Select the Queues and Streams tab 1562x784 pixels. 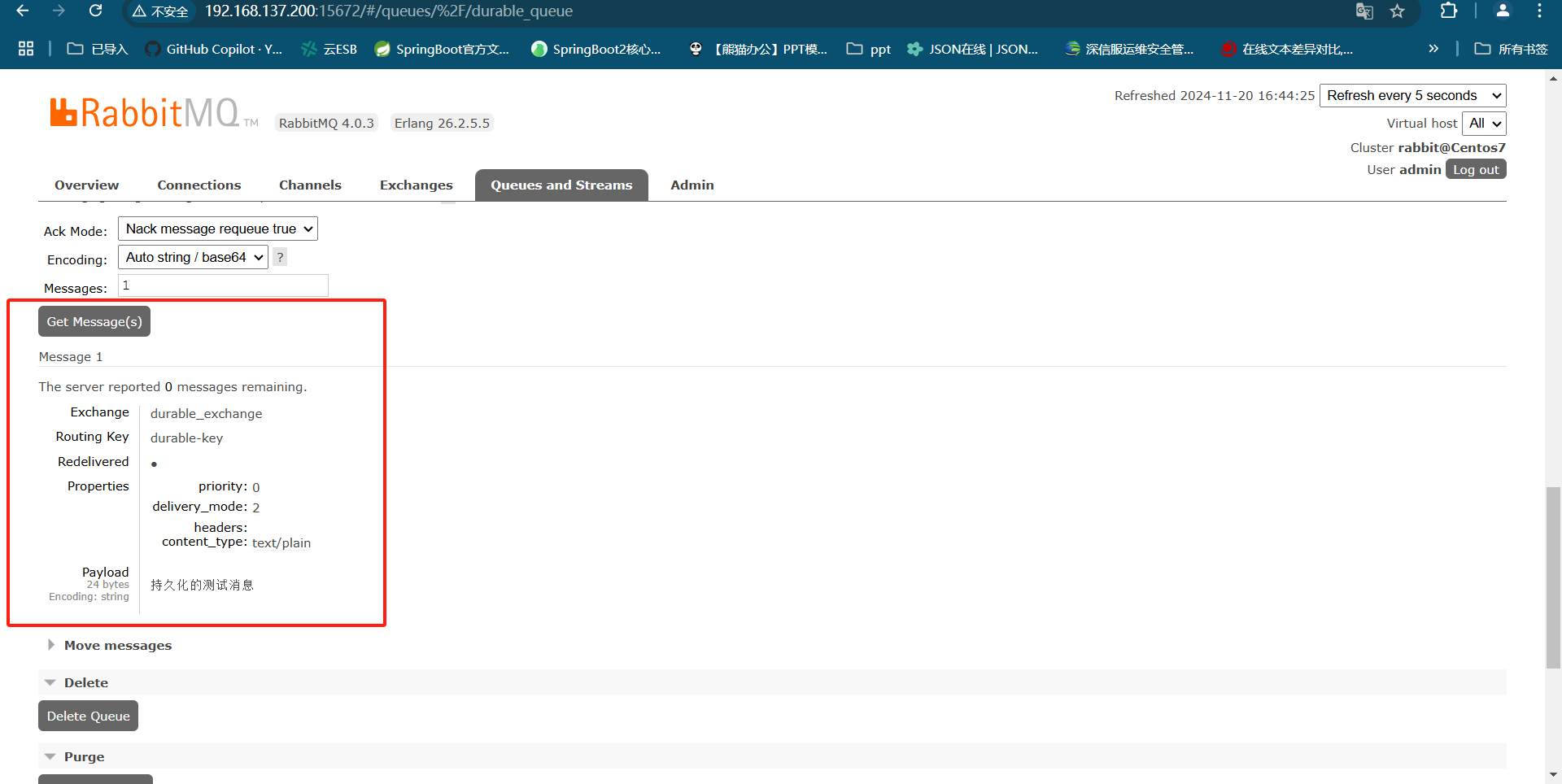pyautogui.click(x=561, y=185)
